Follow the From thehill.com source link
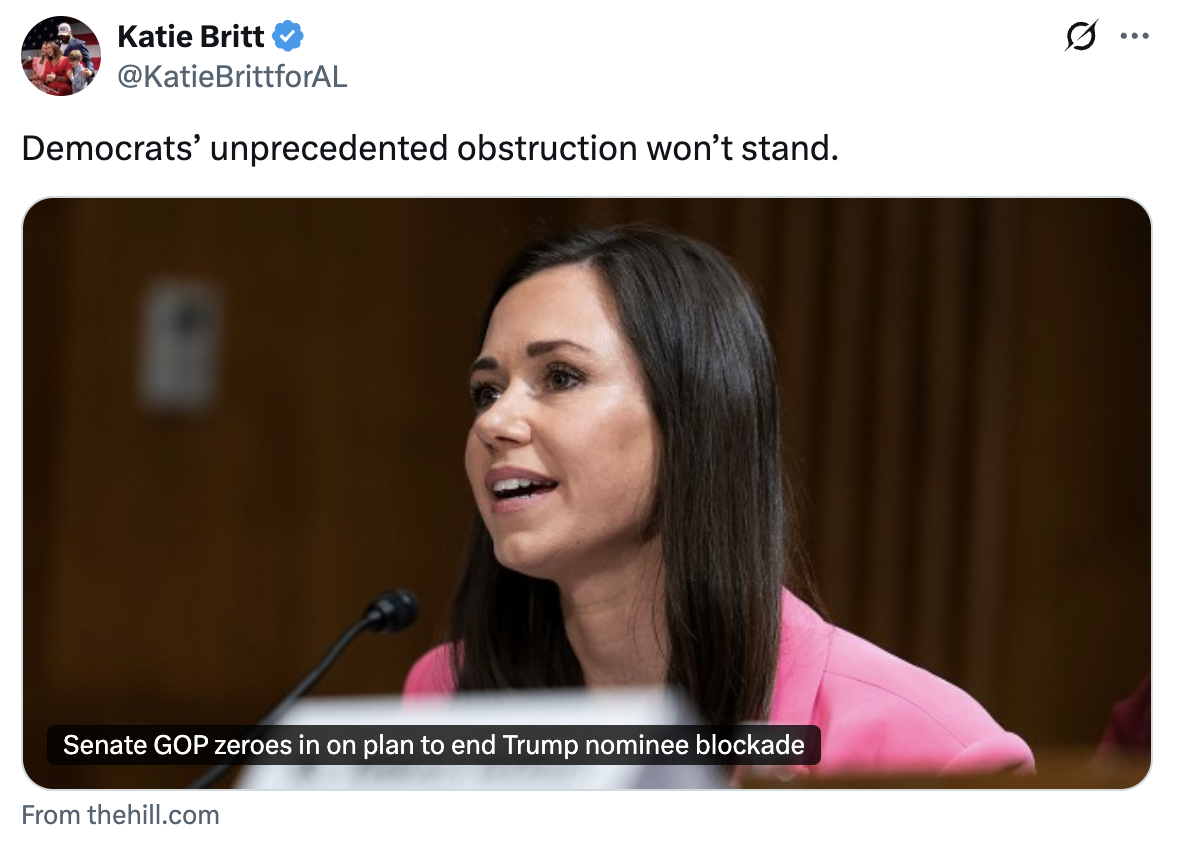1180x846 pixels. [x=120, y=815]
